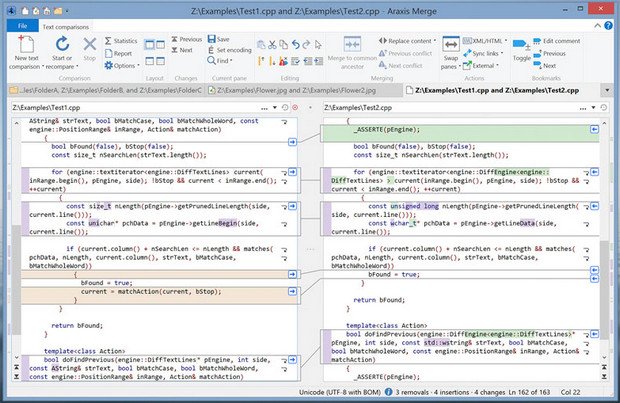Expand the External dropdown in Actions
The width and height of the screenshot is (620, 403).
(x=497, y=66)
